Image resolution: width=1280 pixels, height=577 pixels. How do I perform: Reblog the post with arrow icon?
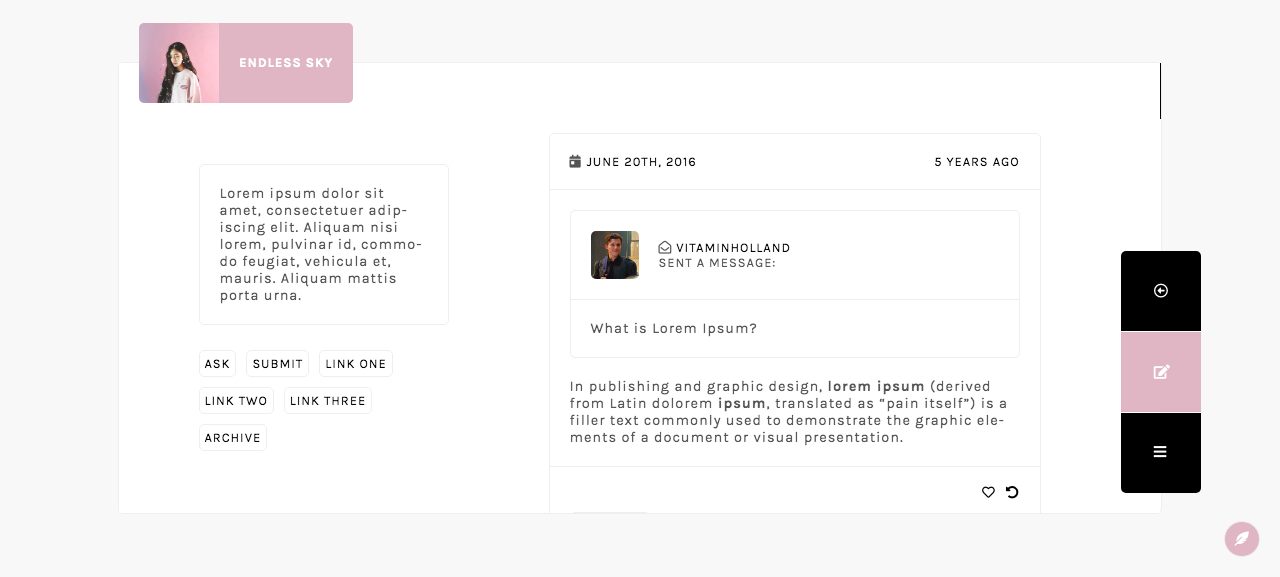(1012, 492)
